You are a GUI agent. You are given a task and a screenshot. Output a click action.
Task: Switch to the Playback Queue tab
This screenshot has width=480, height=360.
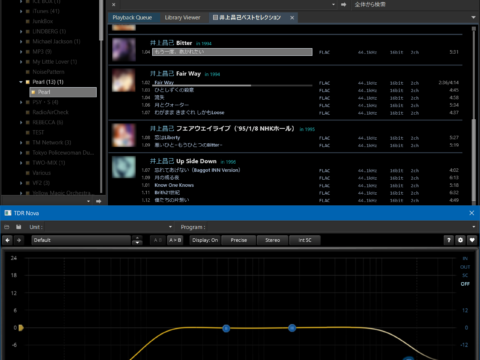tap(132, 17)
